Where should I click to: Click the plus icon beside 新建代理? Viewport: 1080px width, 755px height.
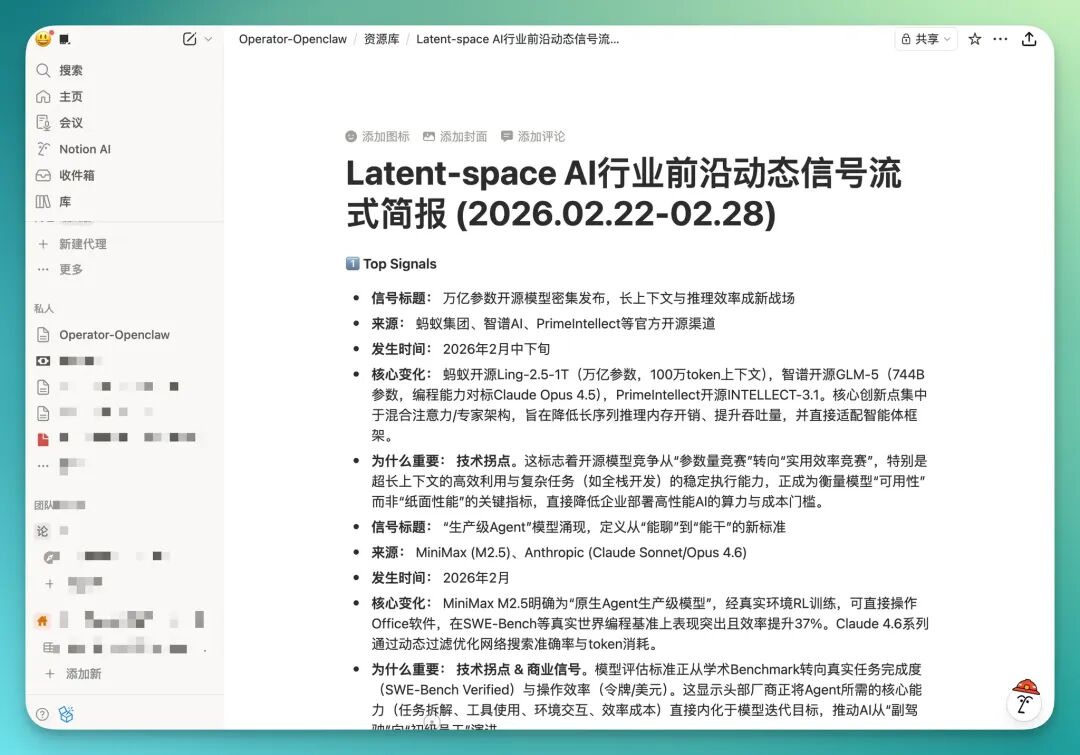click(x=43, y=244)
